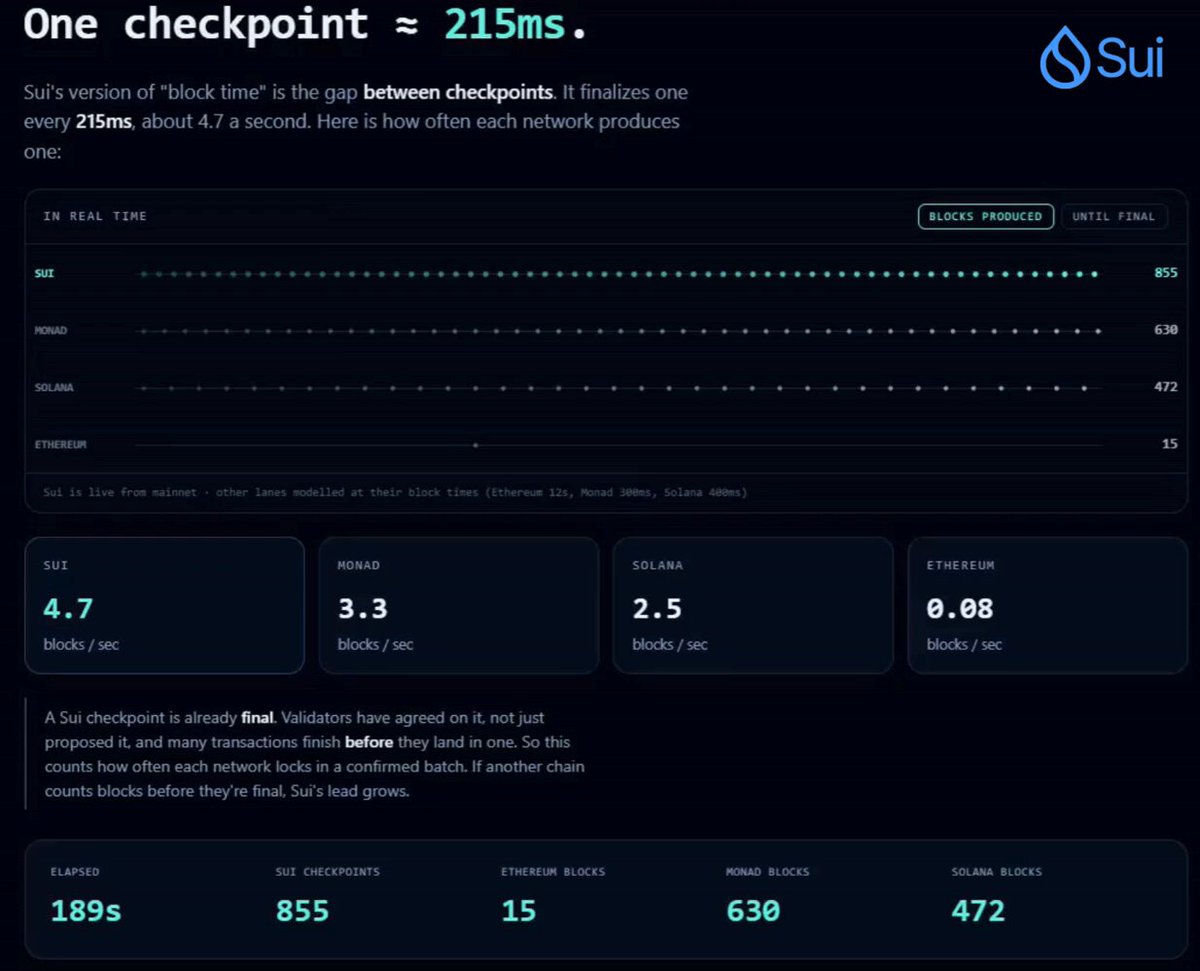Click the 15 count ending the ETHEREUM lane
The image size is (1200, 971).
point(1170,444)
